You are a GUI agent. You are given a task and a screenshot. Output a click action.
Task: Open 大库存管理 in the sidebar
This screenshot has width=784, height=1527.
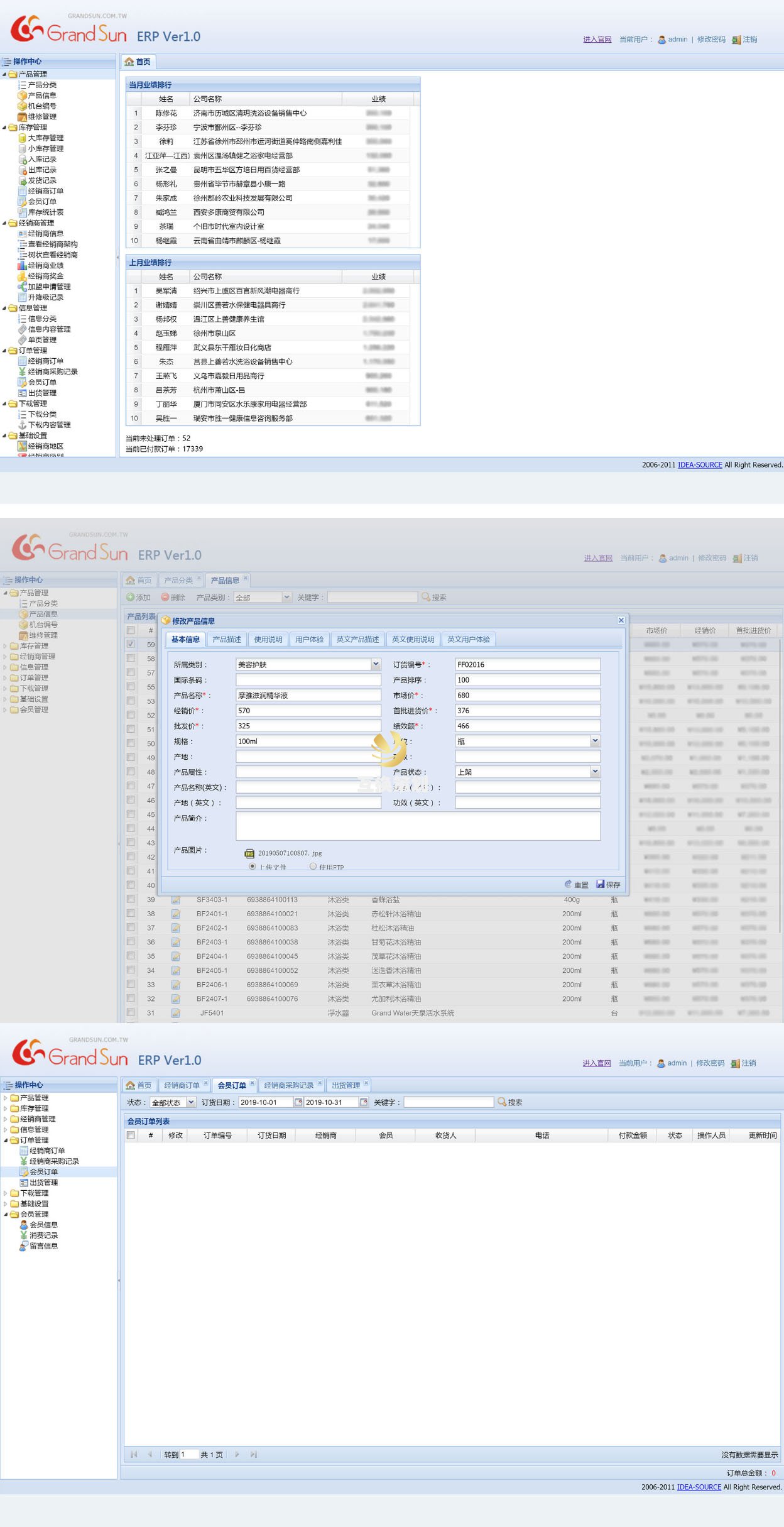coord(45,138)
